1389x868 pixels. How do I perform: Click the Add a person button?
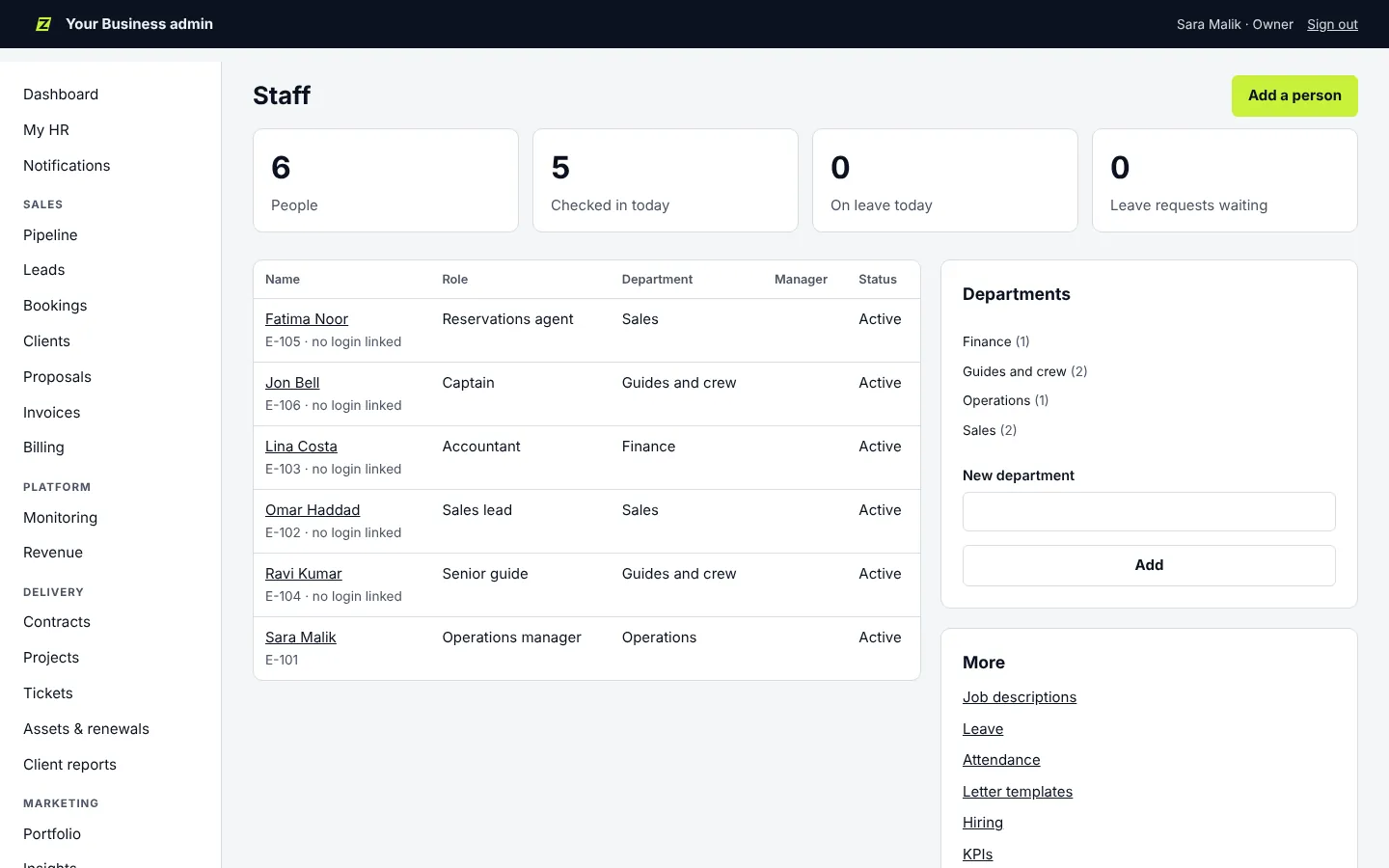[1294, 95]
